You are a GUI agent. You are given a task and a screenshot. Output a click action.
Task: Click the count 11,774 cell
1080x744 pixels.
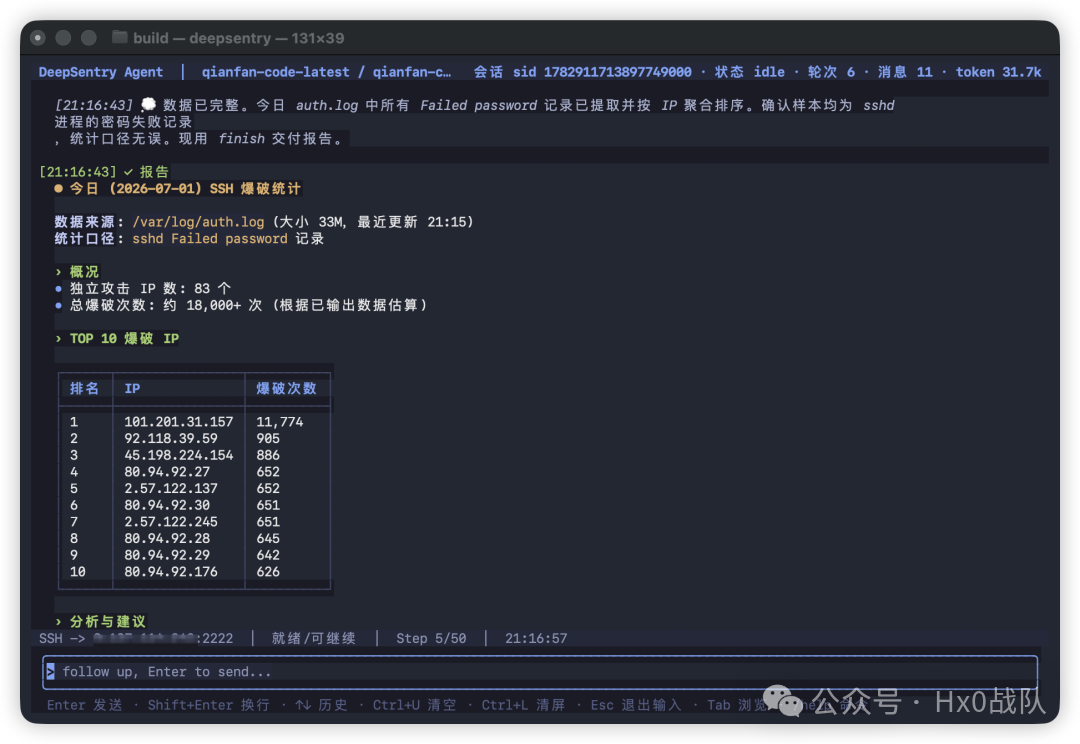pos(280,422)
